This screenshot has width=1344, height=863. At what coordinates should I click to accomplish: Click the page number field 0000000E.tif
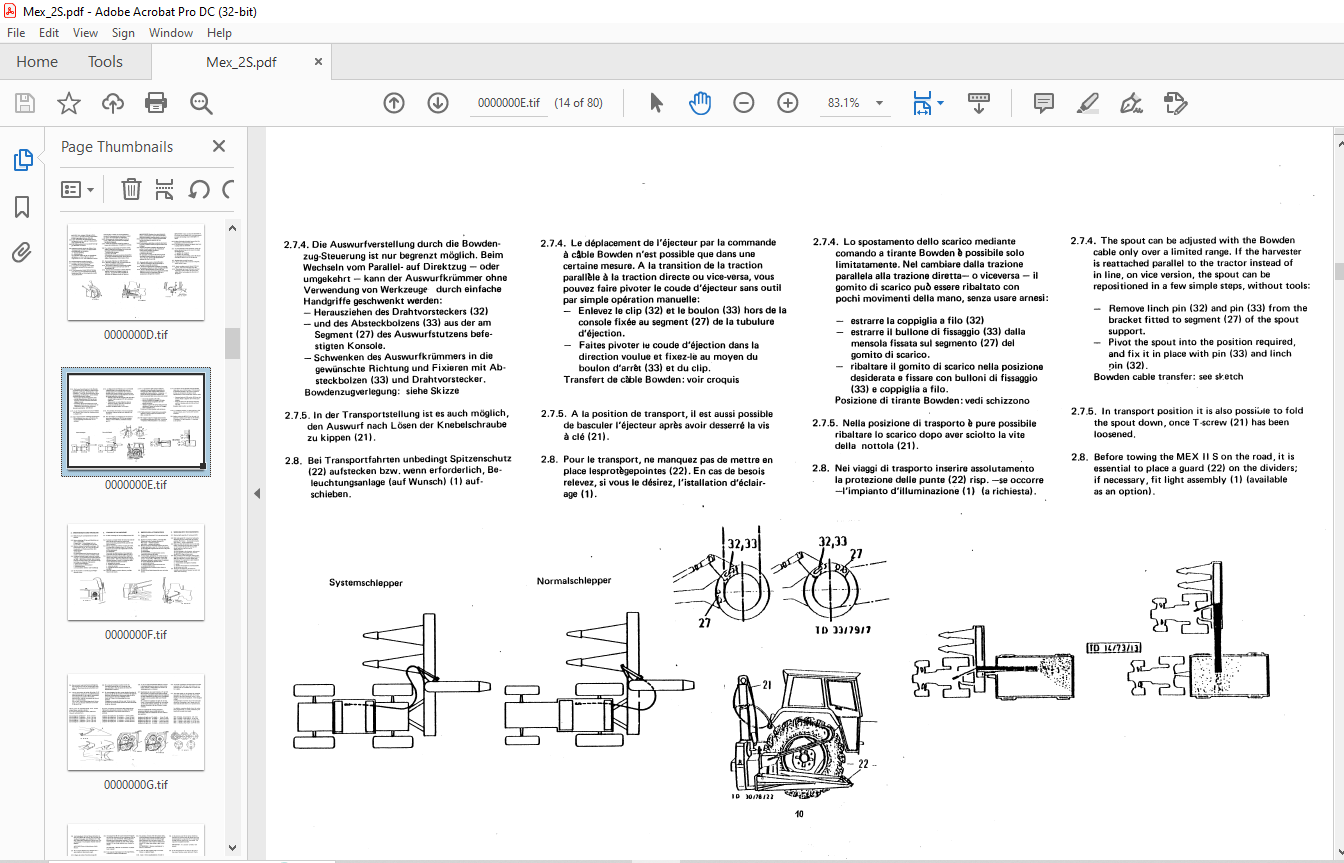pyautogui.click(x=509, y=103)
